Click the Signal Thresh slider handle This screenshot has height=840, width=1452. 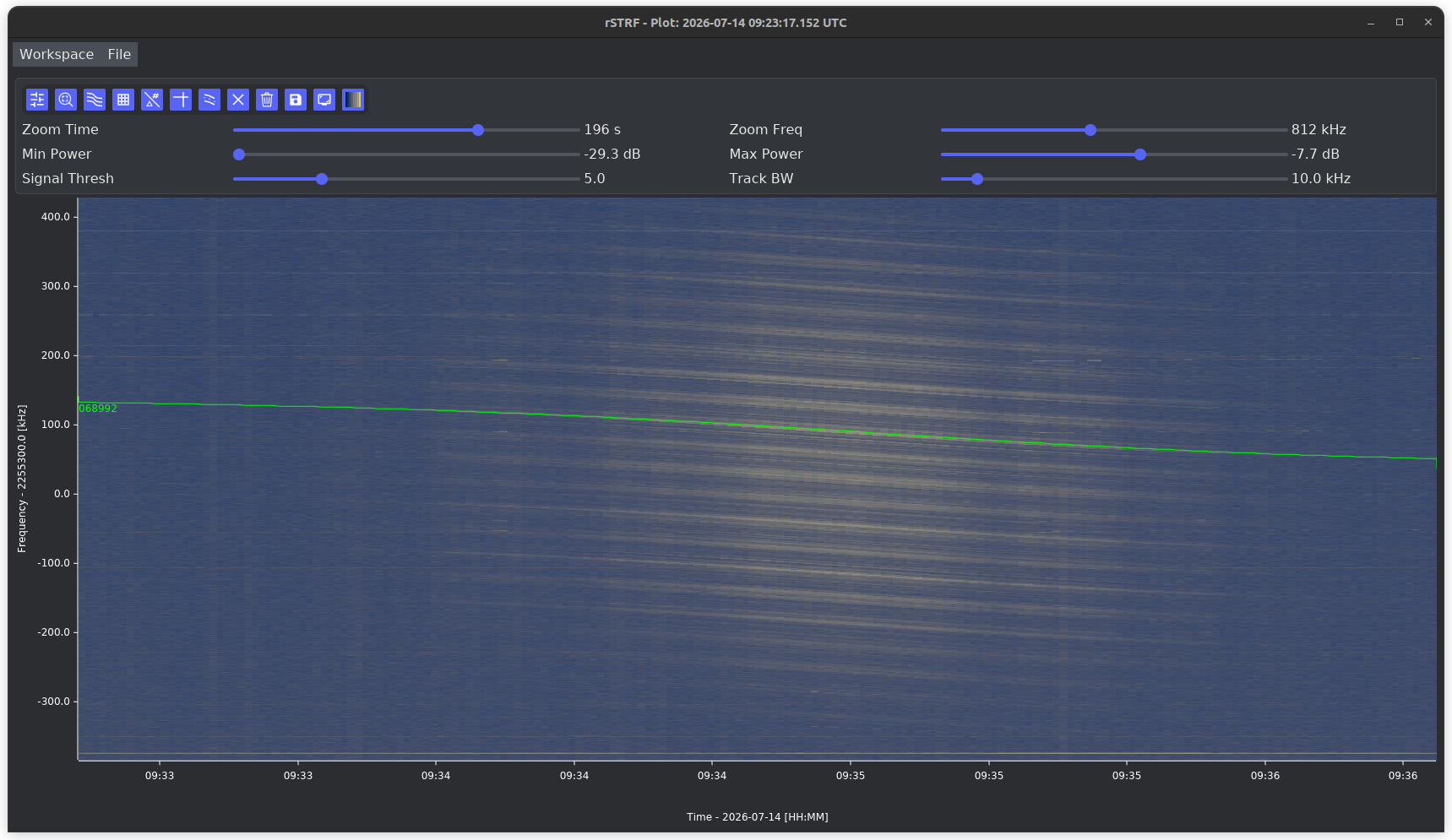[x=322, y=179]
